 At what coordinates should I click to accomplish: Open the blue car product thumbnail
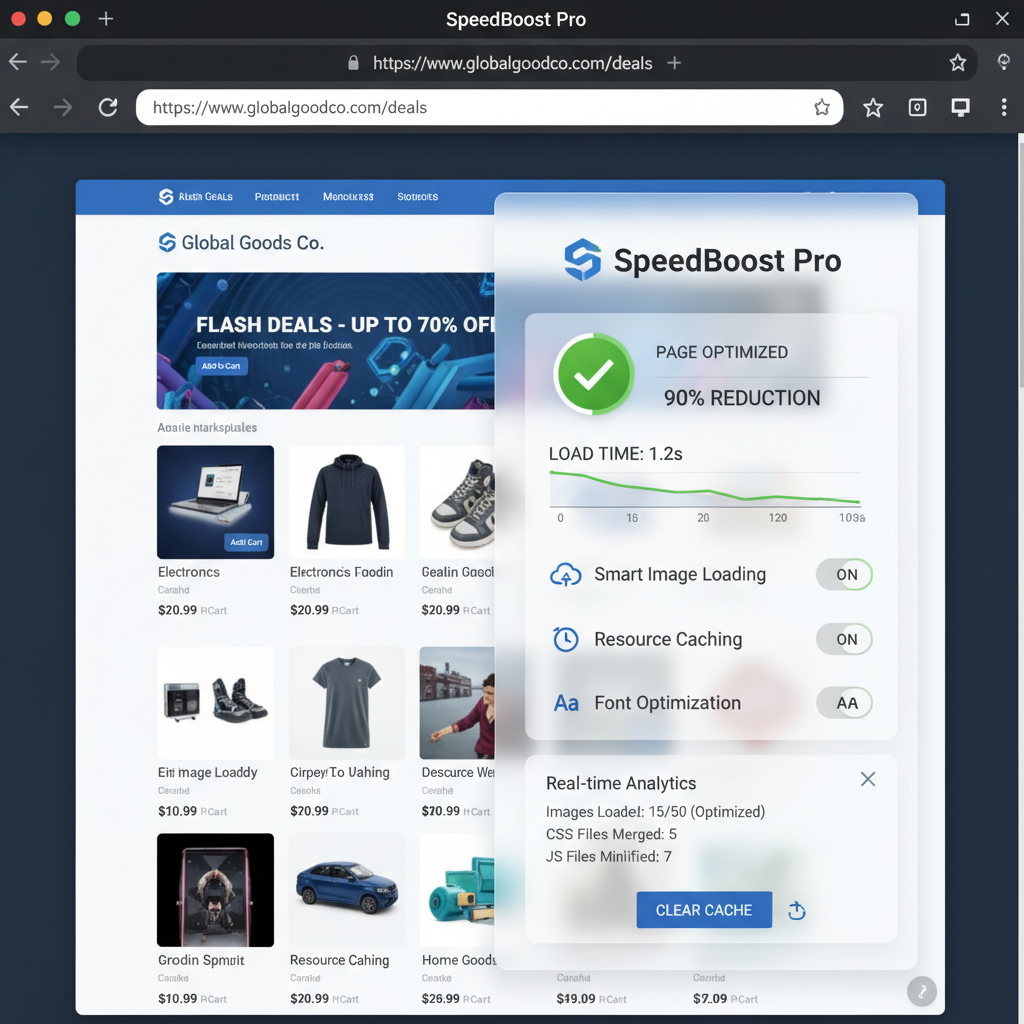click(347, 890)
